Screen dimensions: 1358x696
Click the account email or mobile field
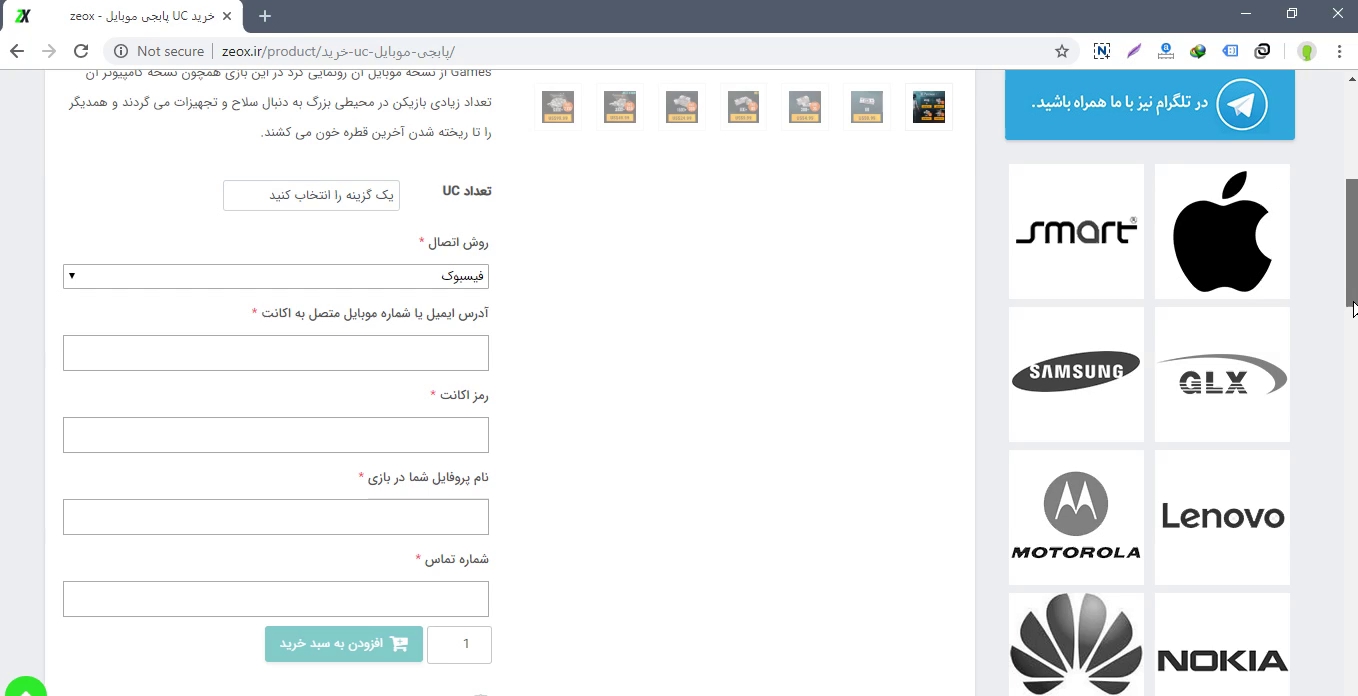(x=276, y=353)
